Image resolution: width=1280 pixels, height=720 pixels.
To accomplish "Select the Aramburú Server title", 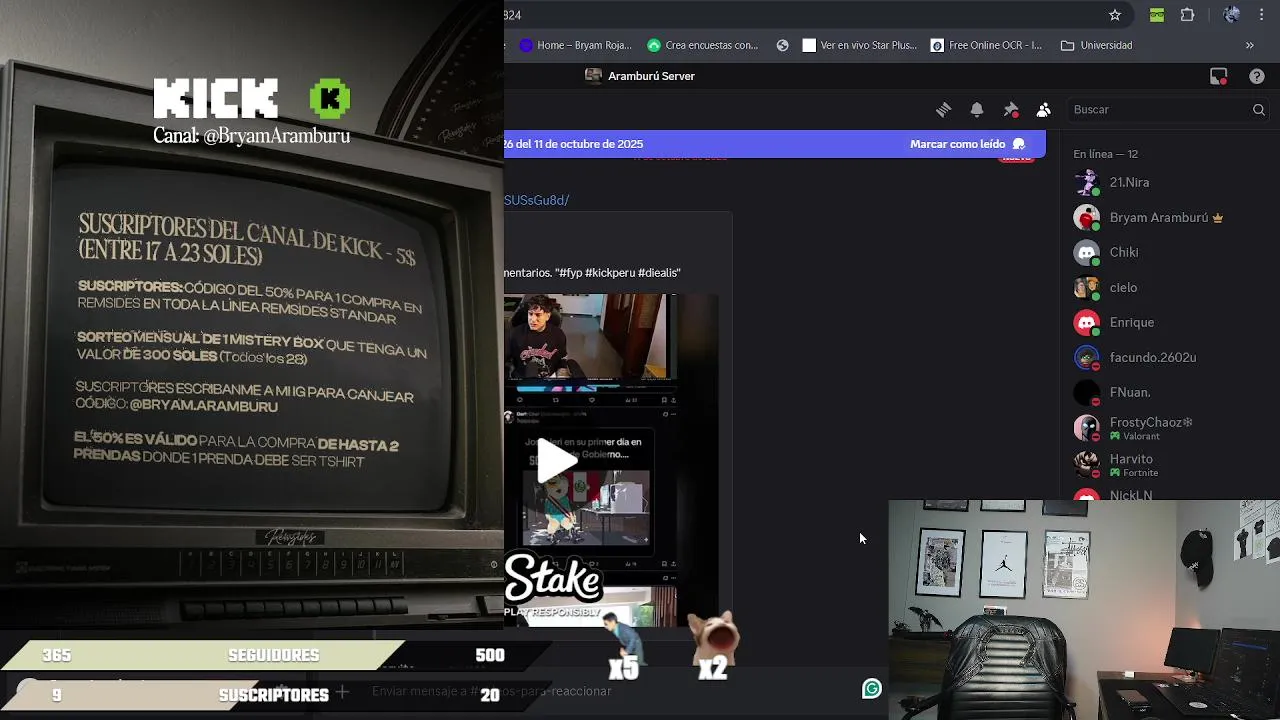I will click(x=651, y=76).
